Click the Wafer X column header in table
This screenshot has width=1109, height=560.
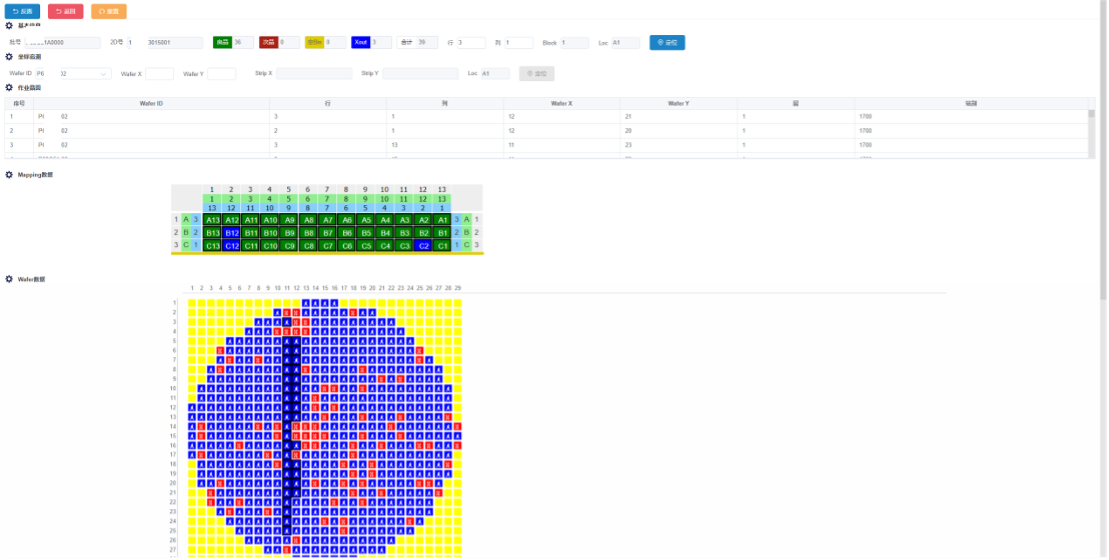click(x=562, y=104)
